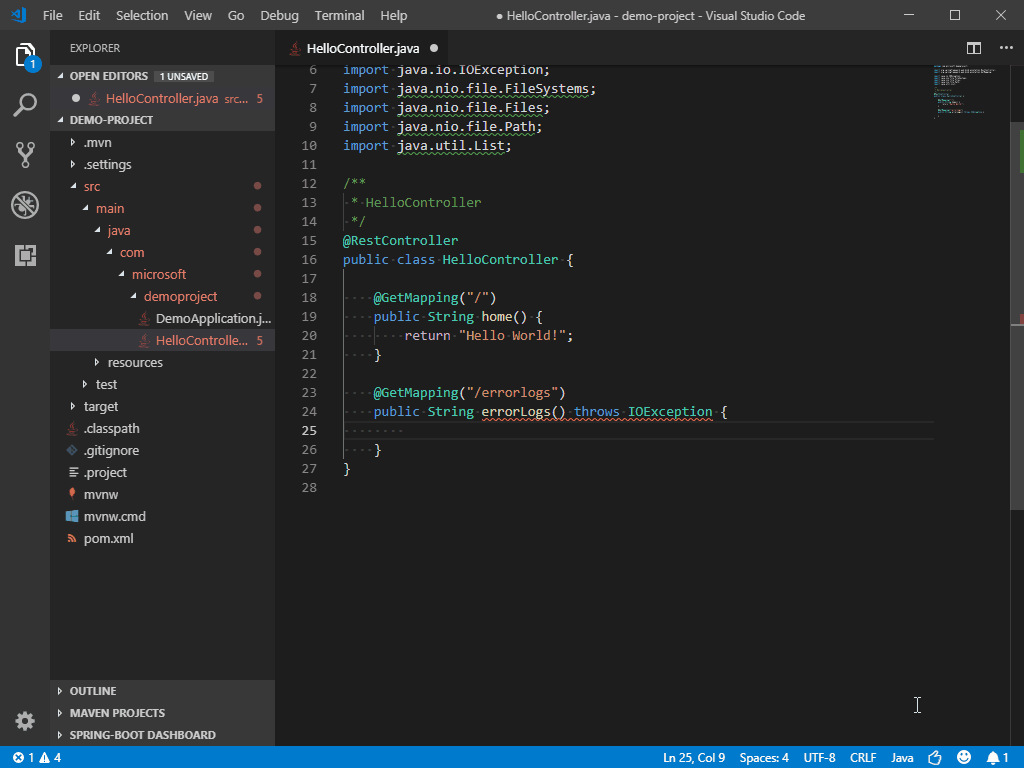1024x768 pixels.
Task: Open the Extensions view
Action: (x=24, y=256)
